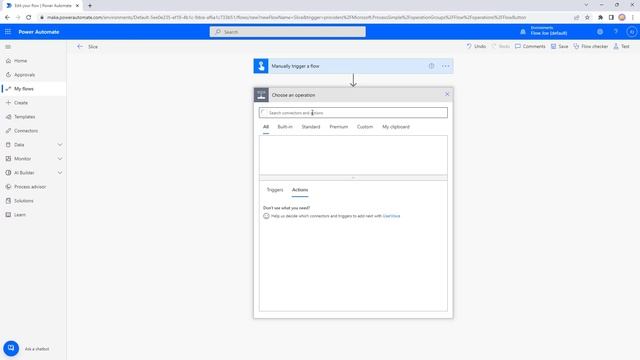640x360 pixels.
Task: Click the Undo button
Action: coord(476,47)
